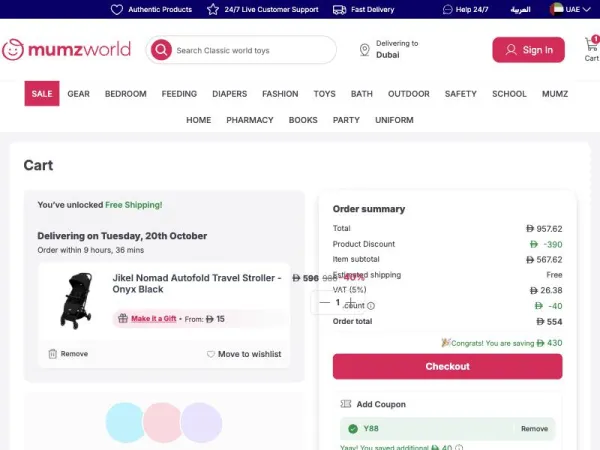Open the TOYS category

324,94
